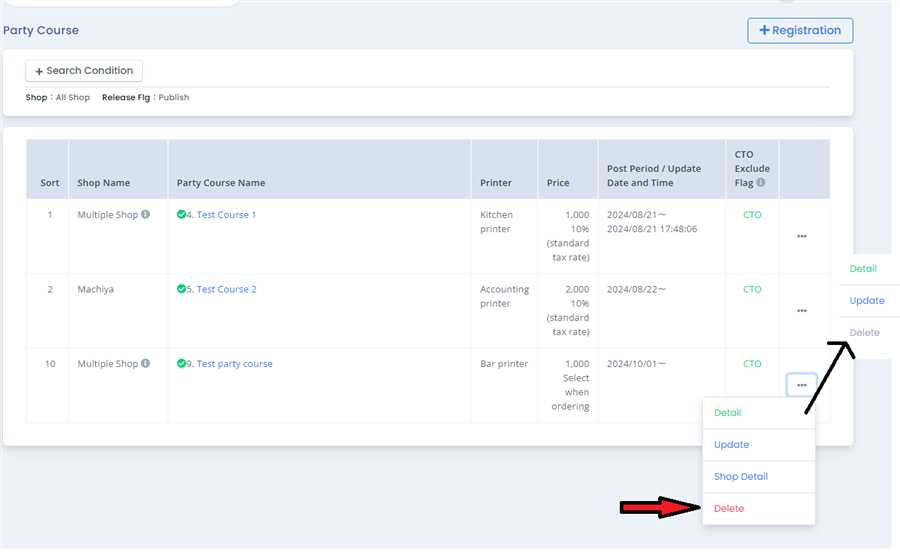Image resolution: width=900 pixels, height=552 pixels.
Task: Choose the red Delete option below Shop Detail
Action: click(x=729, y=509)
